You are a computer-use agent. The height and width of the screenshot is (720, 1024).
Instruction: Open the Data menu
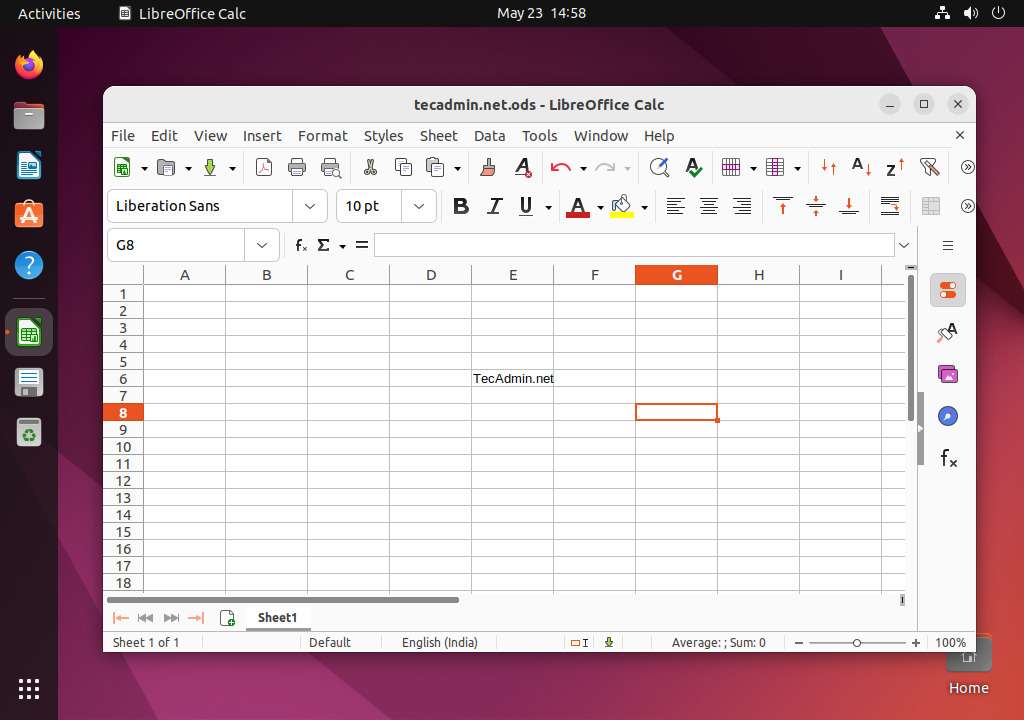pyautogui.click(x=489, y=136)
